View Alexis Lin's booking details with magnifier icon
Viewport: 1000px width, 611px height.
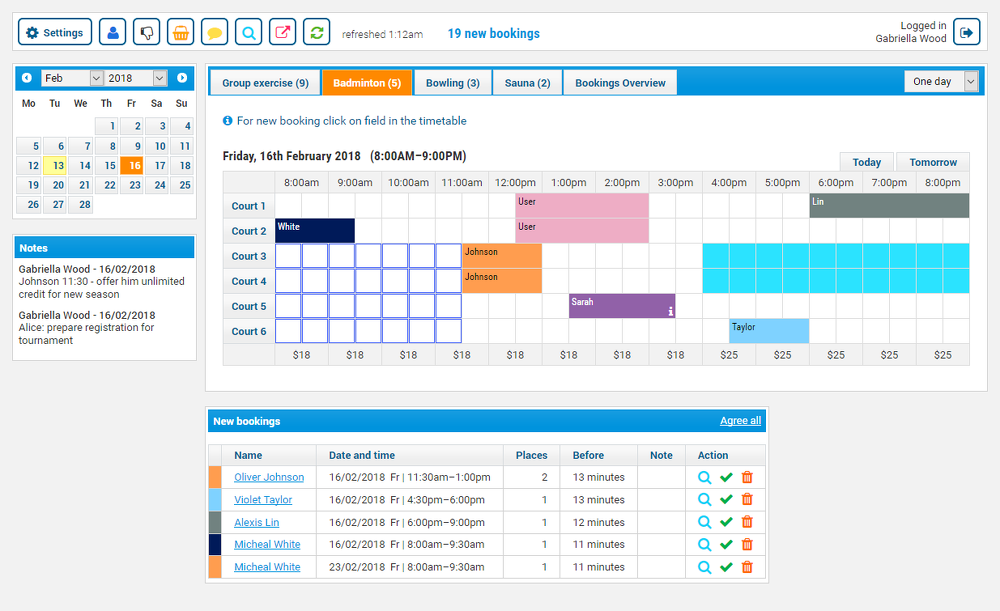tap(704, 522)
